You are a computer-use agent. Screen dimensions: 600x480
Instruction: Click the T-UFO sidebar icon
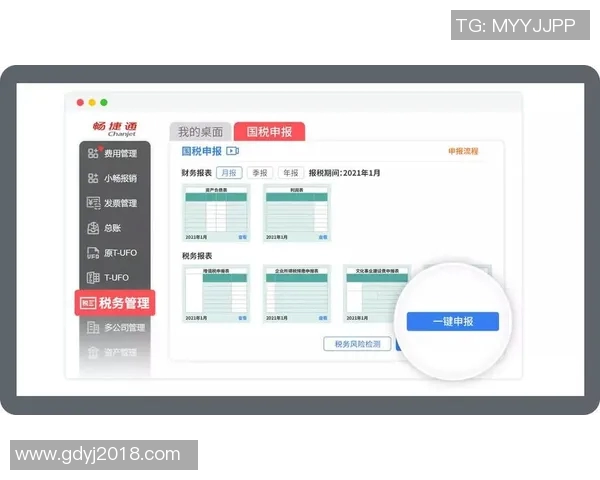pyautogui.click(x=93, y=278)
